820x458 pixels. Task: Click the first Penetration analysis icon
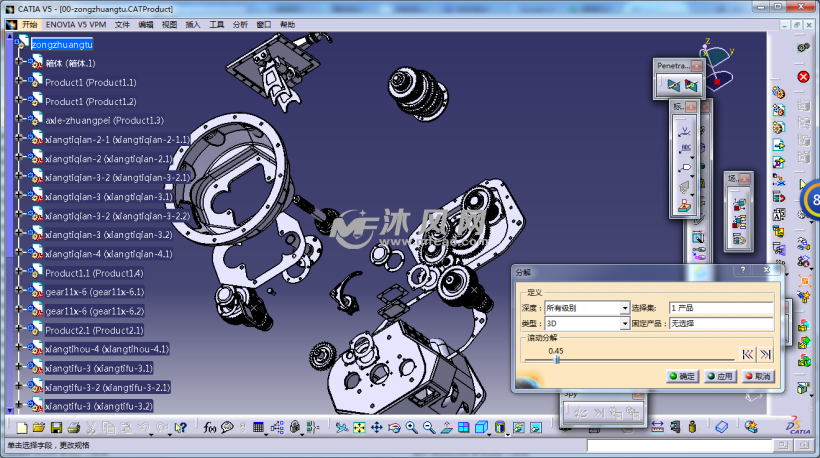674,85
